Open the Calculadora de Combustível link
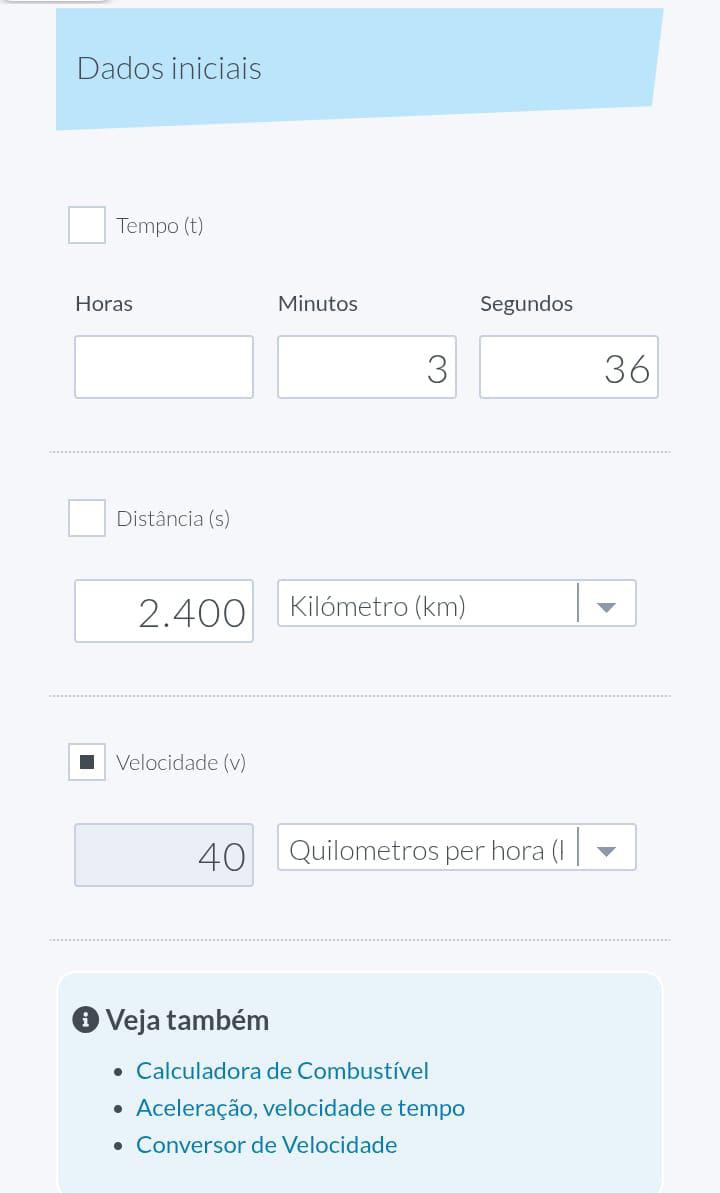Viewport: 720px width, 1193px height. (x=282, y=1070)
